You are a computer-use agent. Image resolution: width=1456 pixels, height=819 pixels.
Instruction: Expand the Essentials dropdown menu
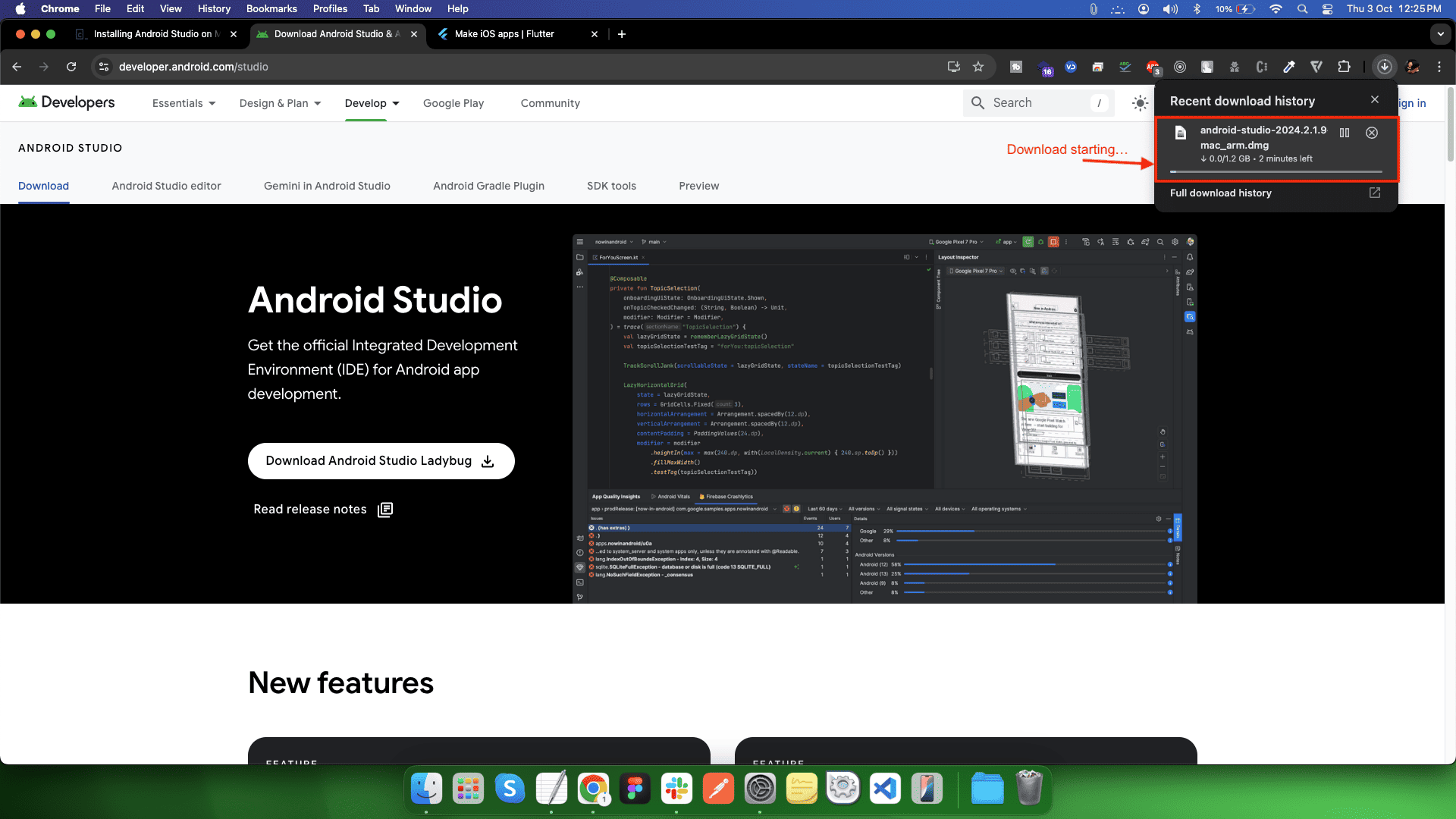click(x=184, y=103)
